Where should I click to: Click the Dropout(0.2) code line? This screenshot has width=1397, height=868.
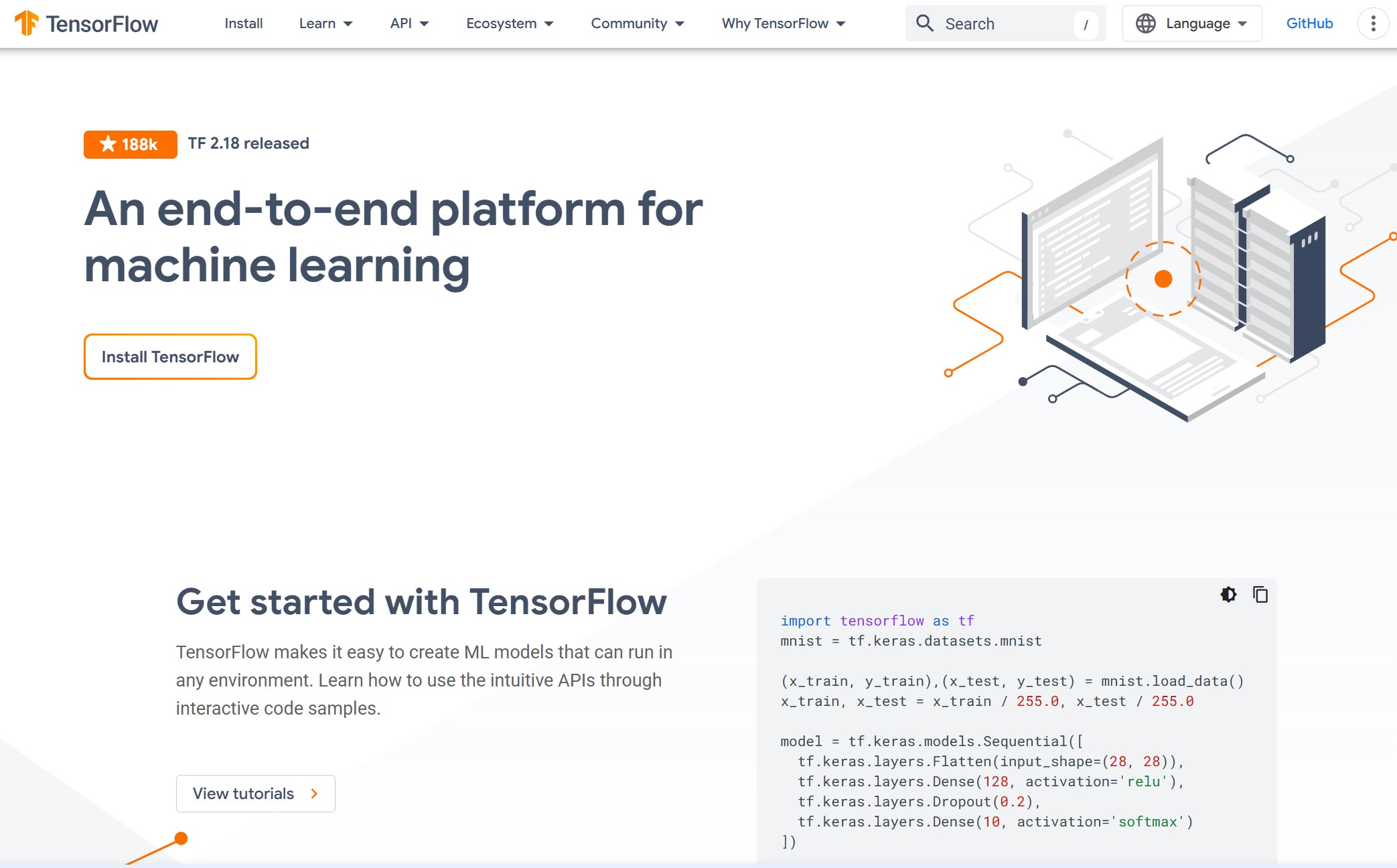[x=919, y=802]
